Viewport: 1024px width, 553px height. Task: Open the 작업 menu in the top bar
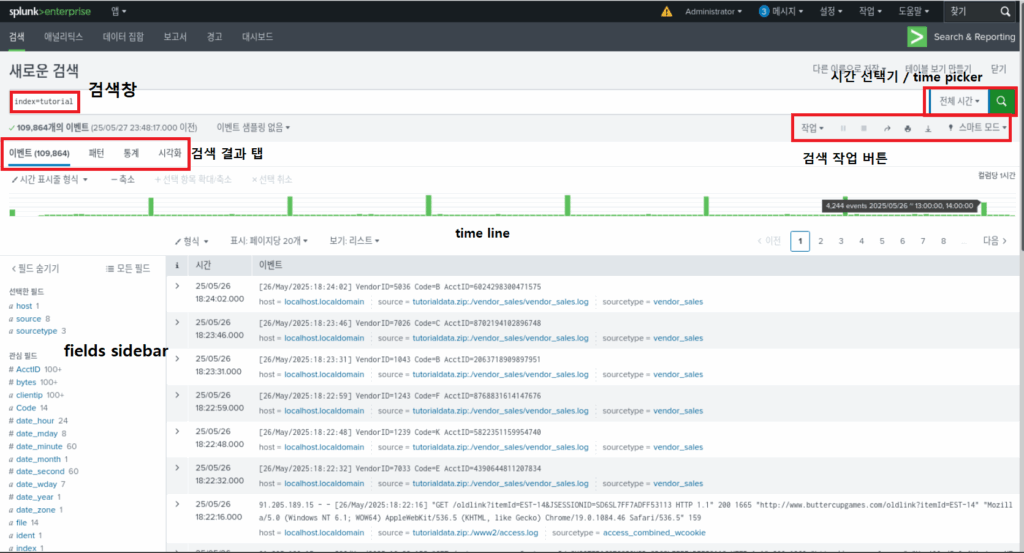[871, 11]
